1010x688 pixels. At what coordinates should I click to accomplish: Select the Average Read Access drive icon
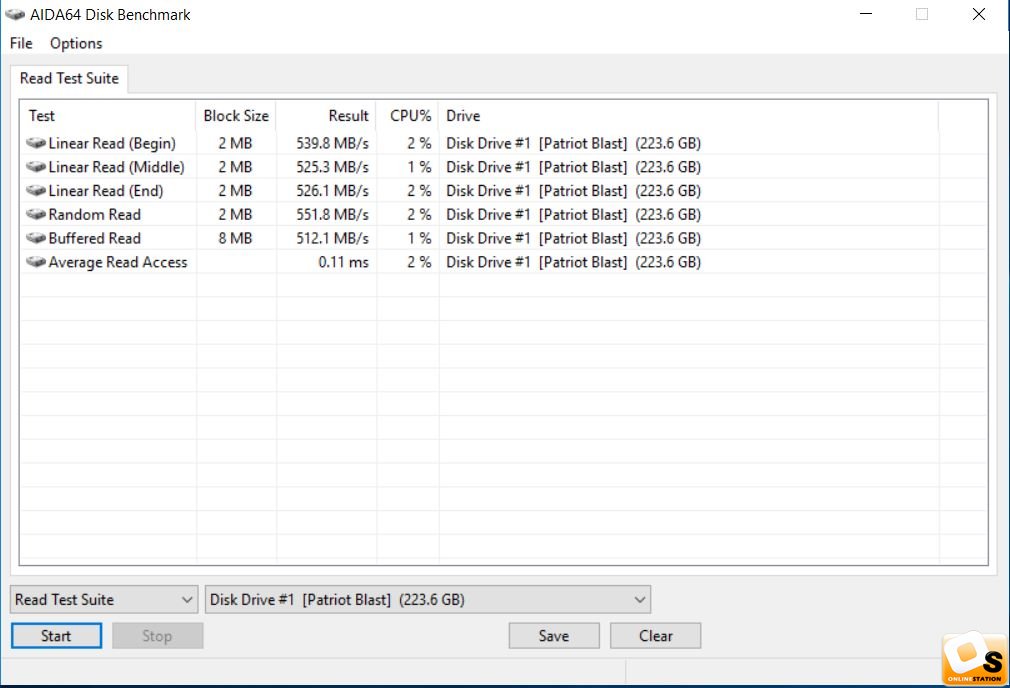(x=36, y=262)
